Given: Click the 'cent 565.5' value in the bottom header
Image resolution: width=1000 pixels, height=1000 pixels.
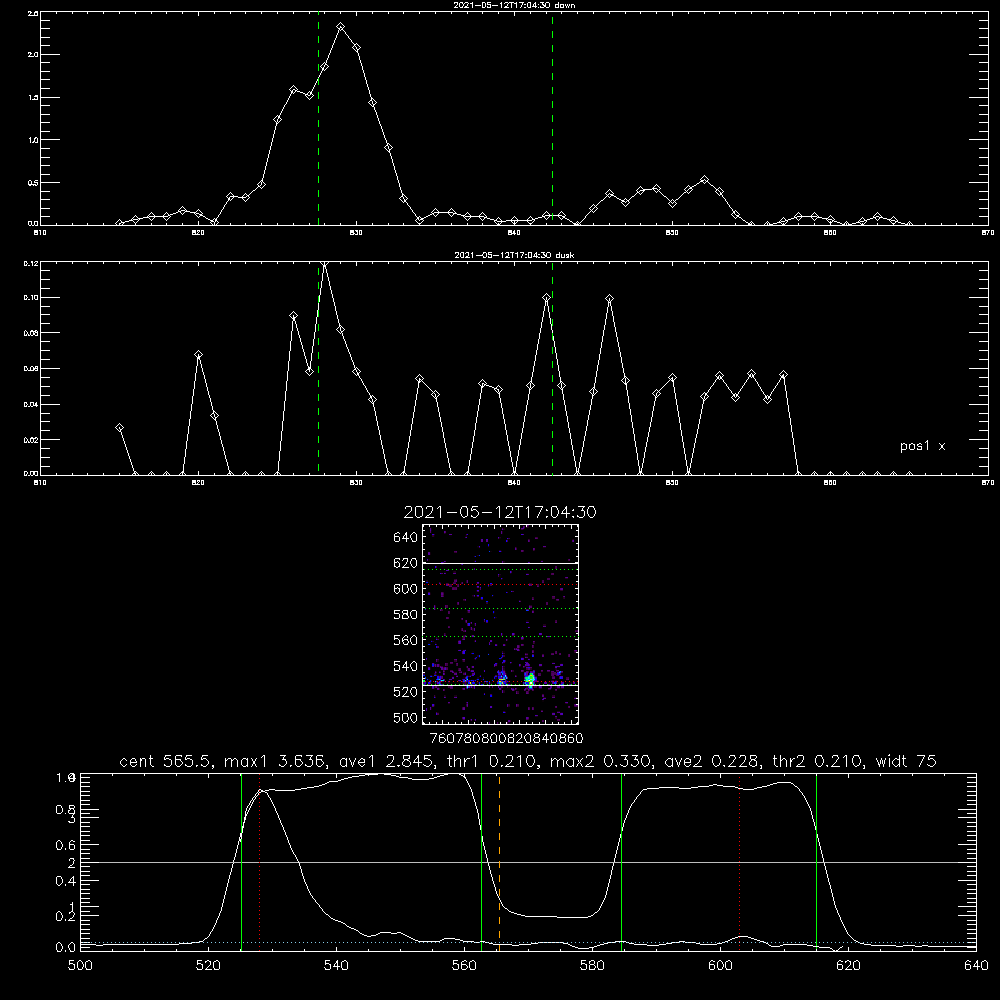Looking at the screenshot, I should [165, 761].
